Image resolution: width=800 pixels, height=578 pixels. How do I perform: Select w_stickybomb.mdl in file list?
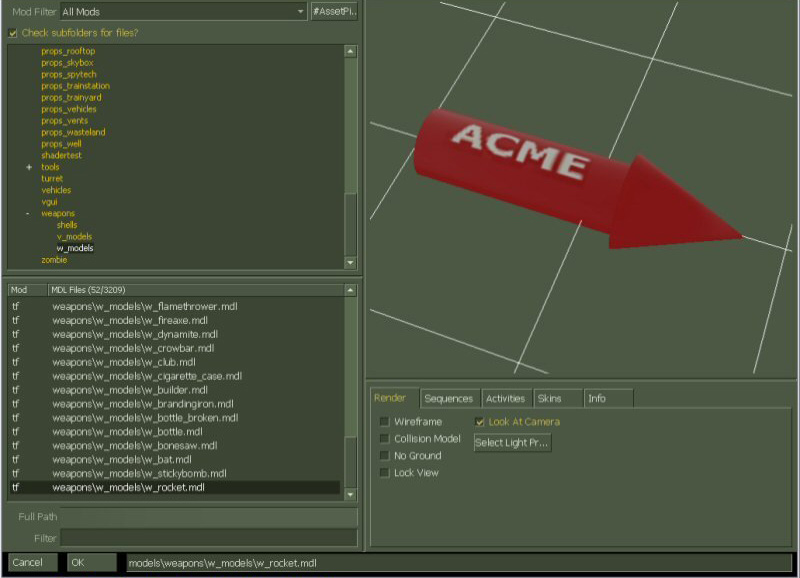175,473
